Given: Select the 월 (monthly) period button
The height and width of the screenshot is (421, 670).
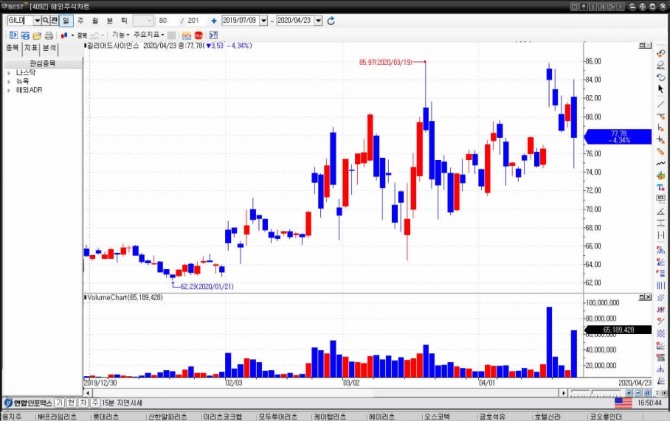Looking at the screenshot, I should pyautogui.click(x=95, y=21).
